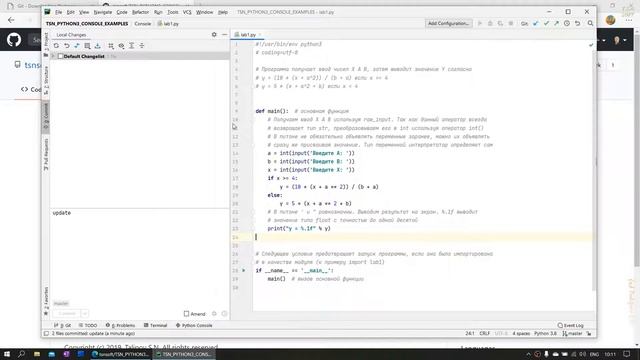The image size is (640, 360).
Task: Tick the Default Changelist checkbox
Action: [x=60, y=56]
